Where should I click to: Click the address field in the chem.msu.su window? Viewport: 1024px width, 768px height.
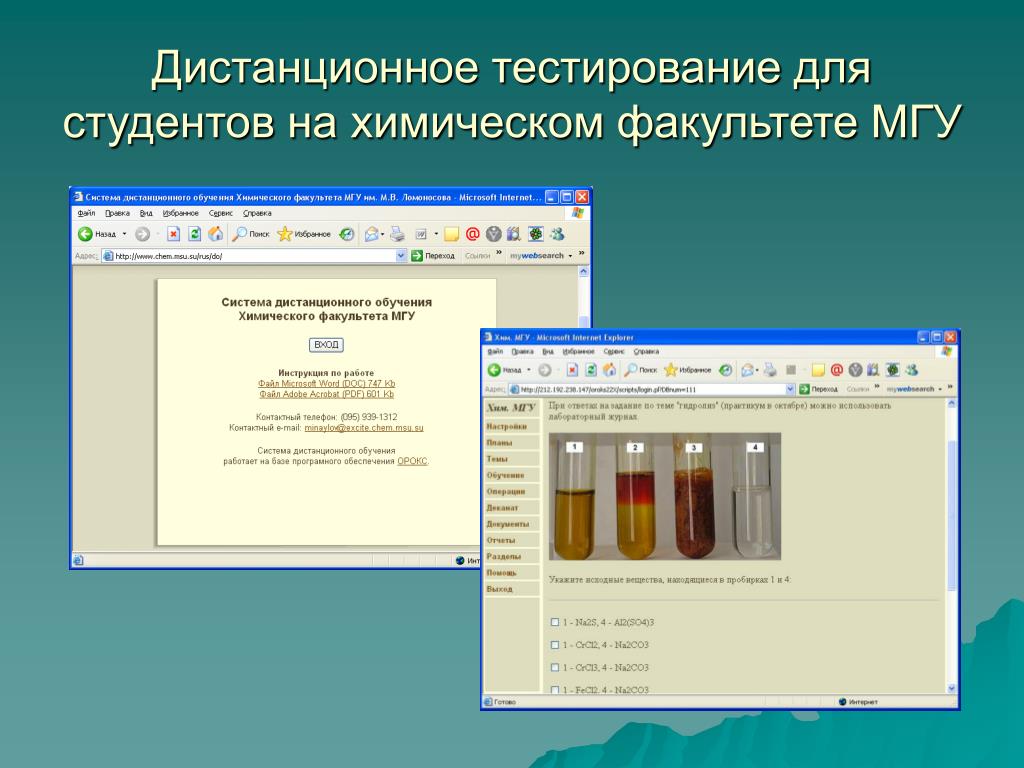(255, 256)
